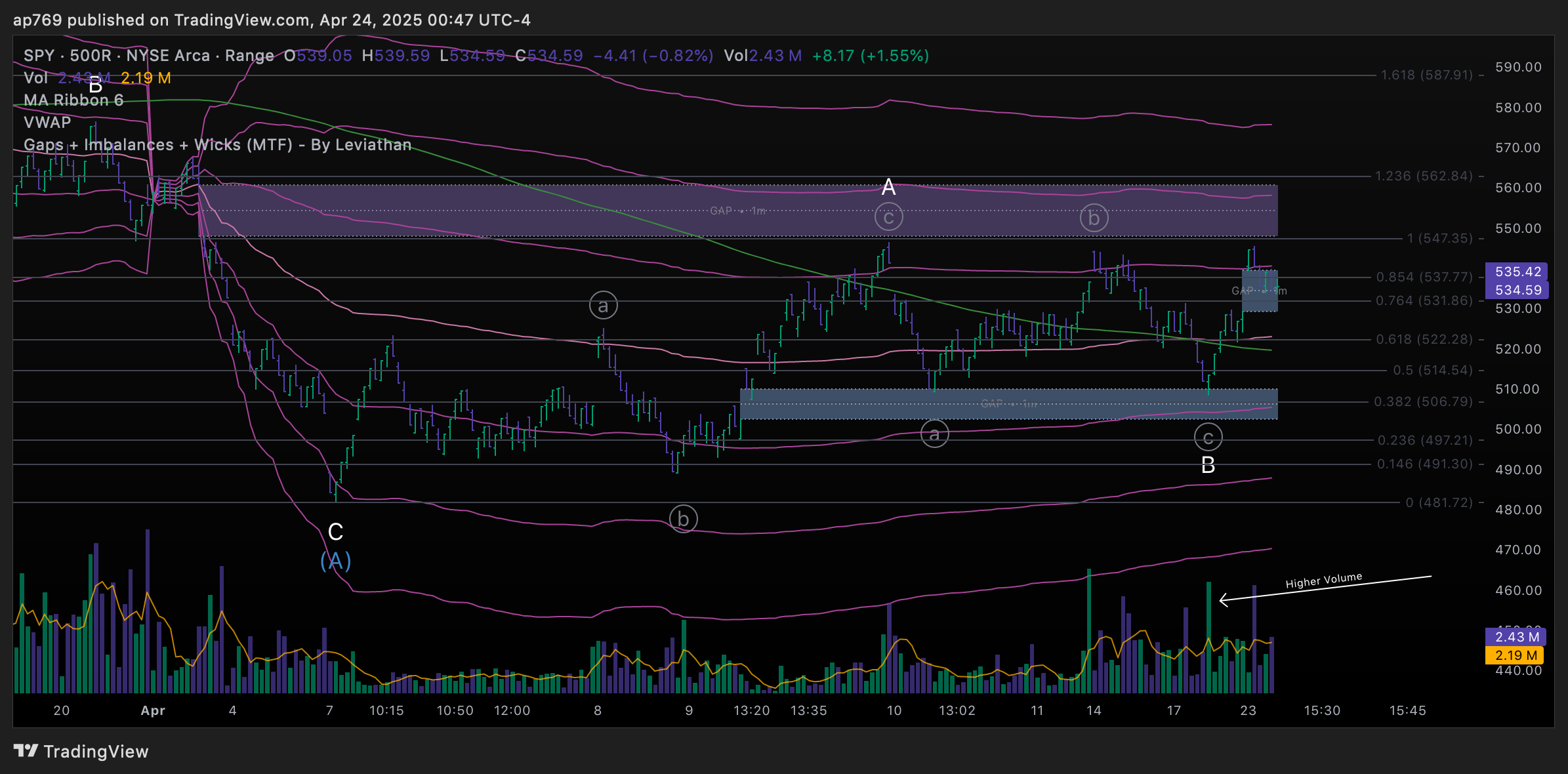The width and height of the screenshot is (1568, 774).
Task: Select the 1.236 (562.84) Fibonacci label
Action: (x=1424, y=176)
